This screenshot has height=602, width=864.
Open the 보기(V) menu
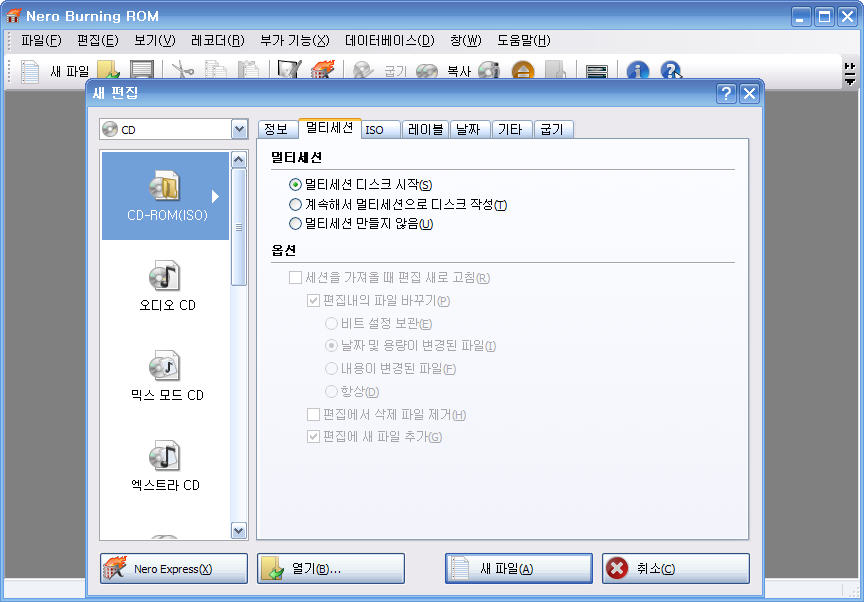pos(155,40)
